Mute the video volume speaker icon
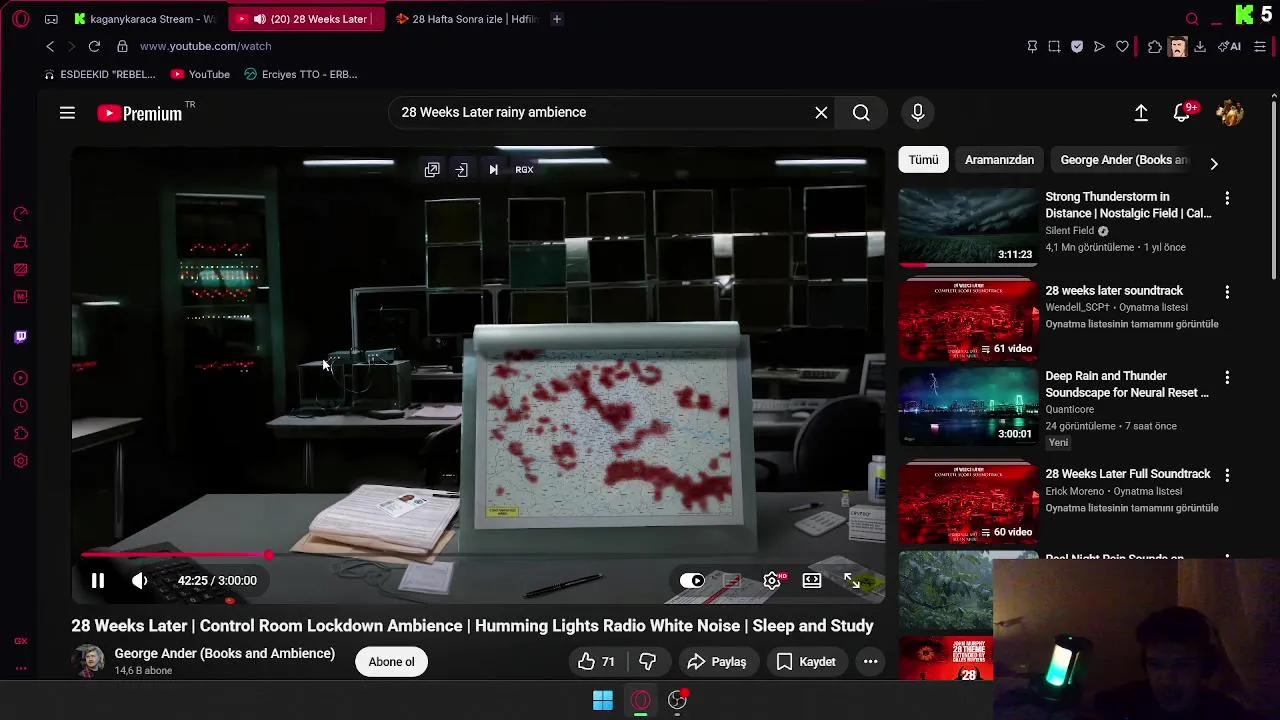1280x720 pixels. pos(140,580)
